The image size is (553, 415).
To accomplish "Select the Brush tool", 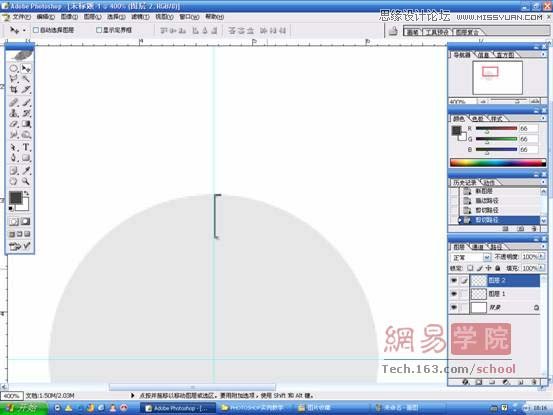I will point(26,103).
